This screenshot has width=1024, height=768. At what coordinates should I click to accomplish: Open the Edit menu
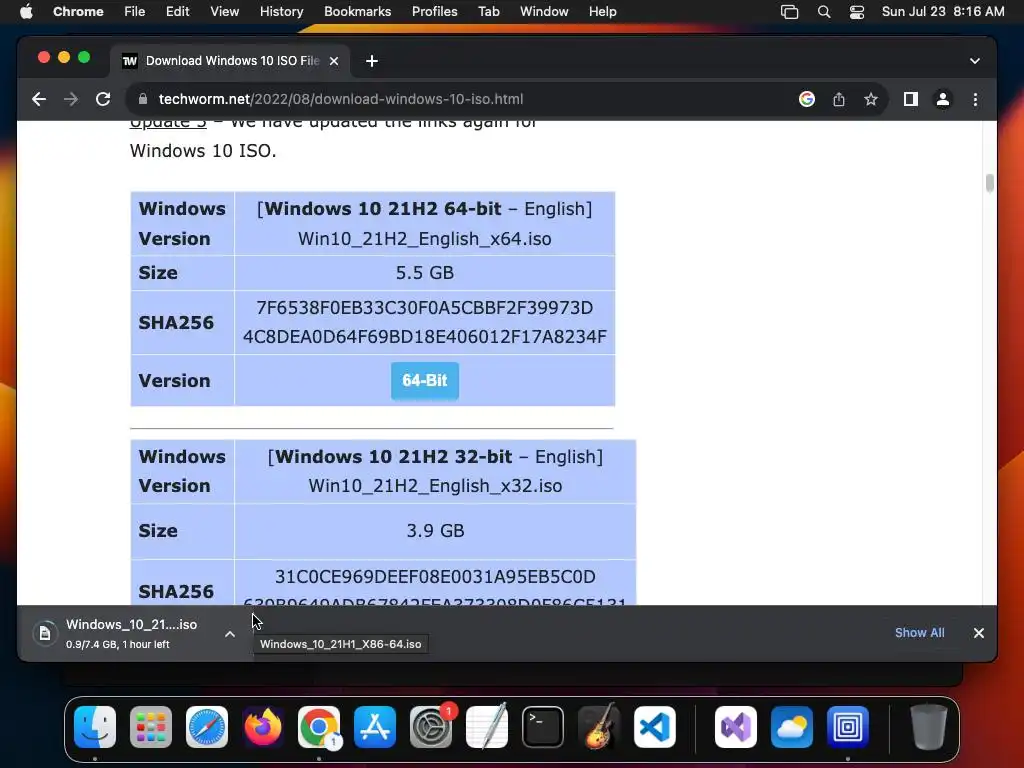click(177, 12)
